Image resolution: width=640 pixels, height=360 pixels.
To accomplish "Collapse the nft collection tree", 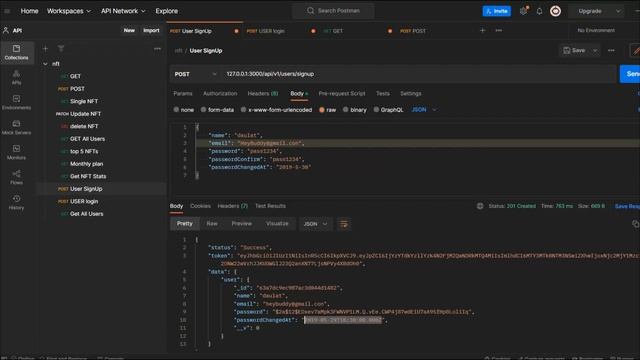I will pyautogui.click(x=45, y=64).
